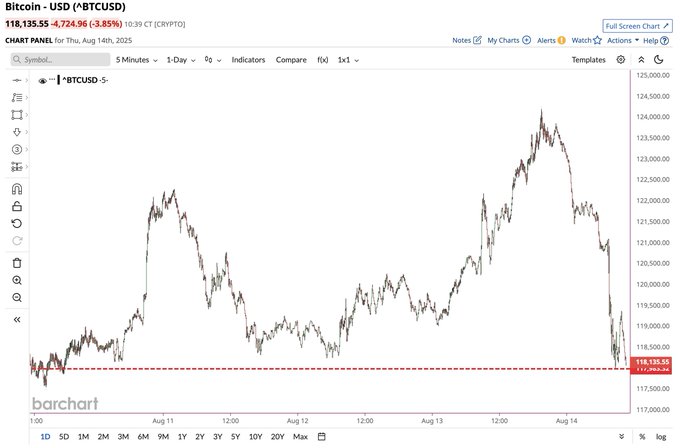Click the Indicators button
Viewport: 680px width, 448px height.
(x=248, y=60)
